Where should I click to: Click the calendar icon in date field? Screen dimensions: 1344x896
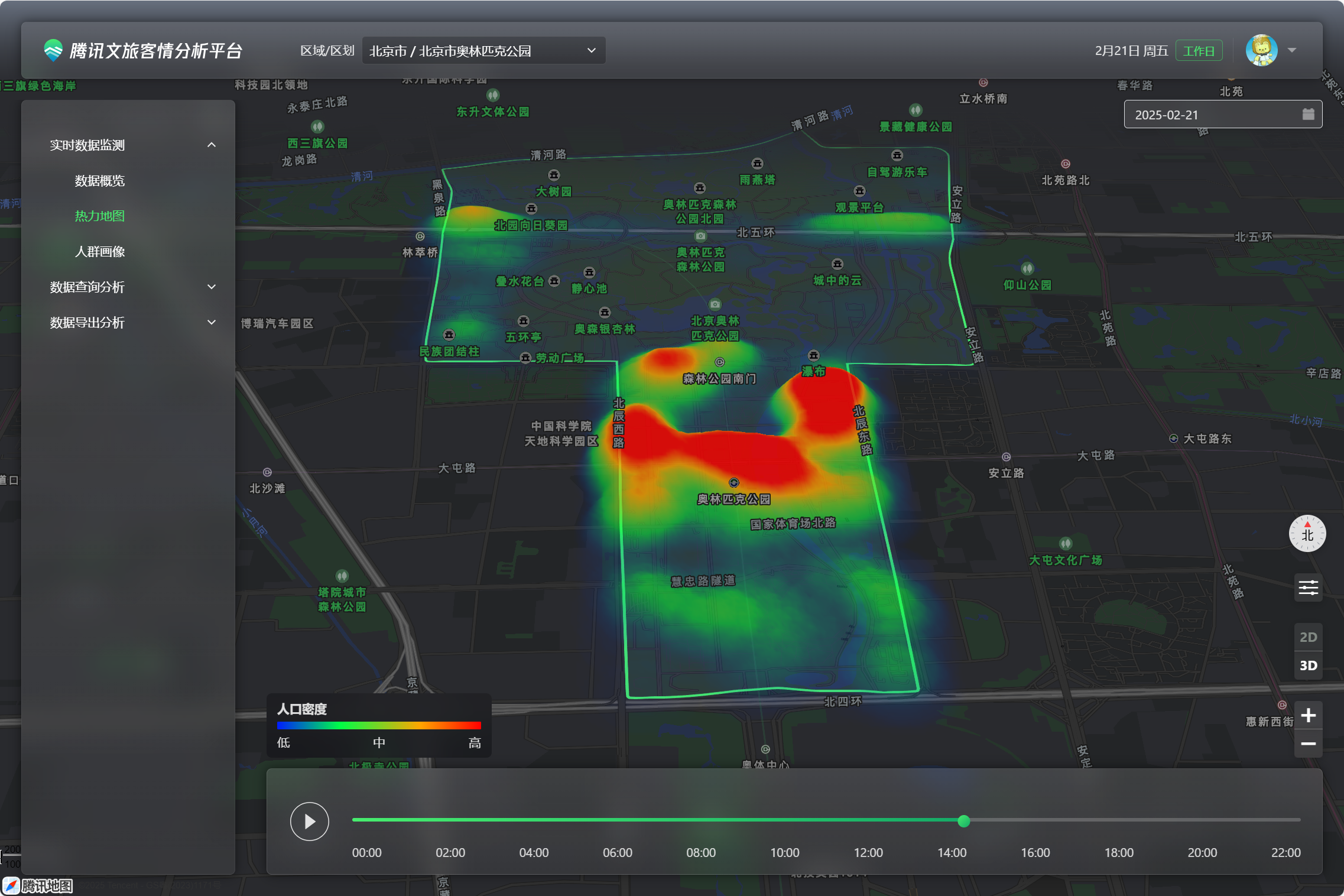click(1308, 114)
